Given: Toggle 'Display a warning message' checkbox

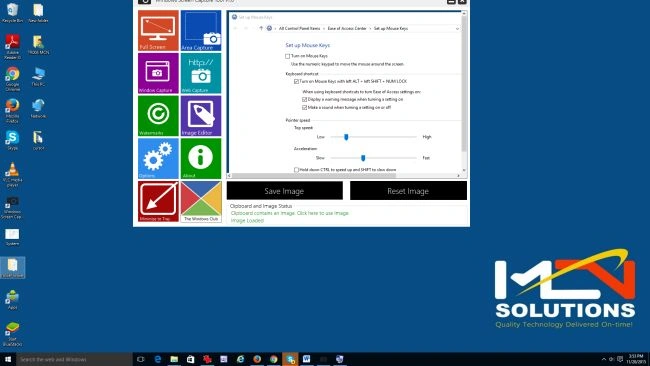Looking at the screenshot, I should 305,99.
